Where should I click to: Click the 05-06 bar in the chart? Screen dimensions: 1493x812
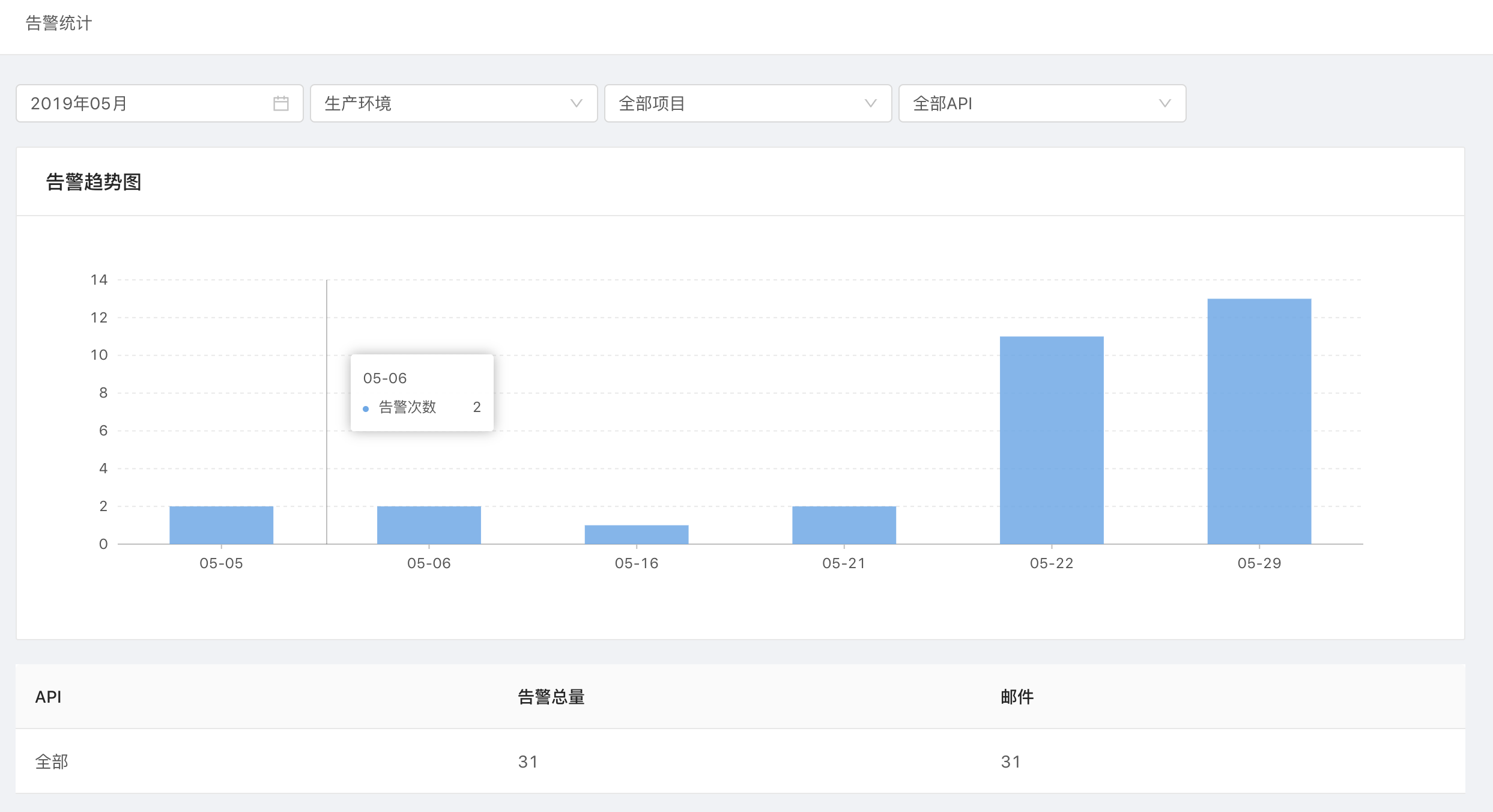pos(429,525)
